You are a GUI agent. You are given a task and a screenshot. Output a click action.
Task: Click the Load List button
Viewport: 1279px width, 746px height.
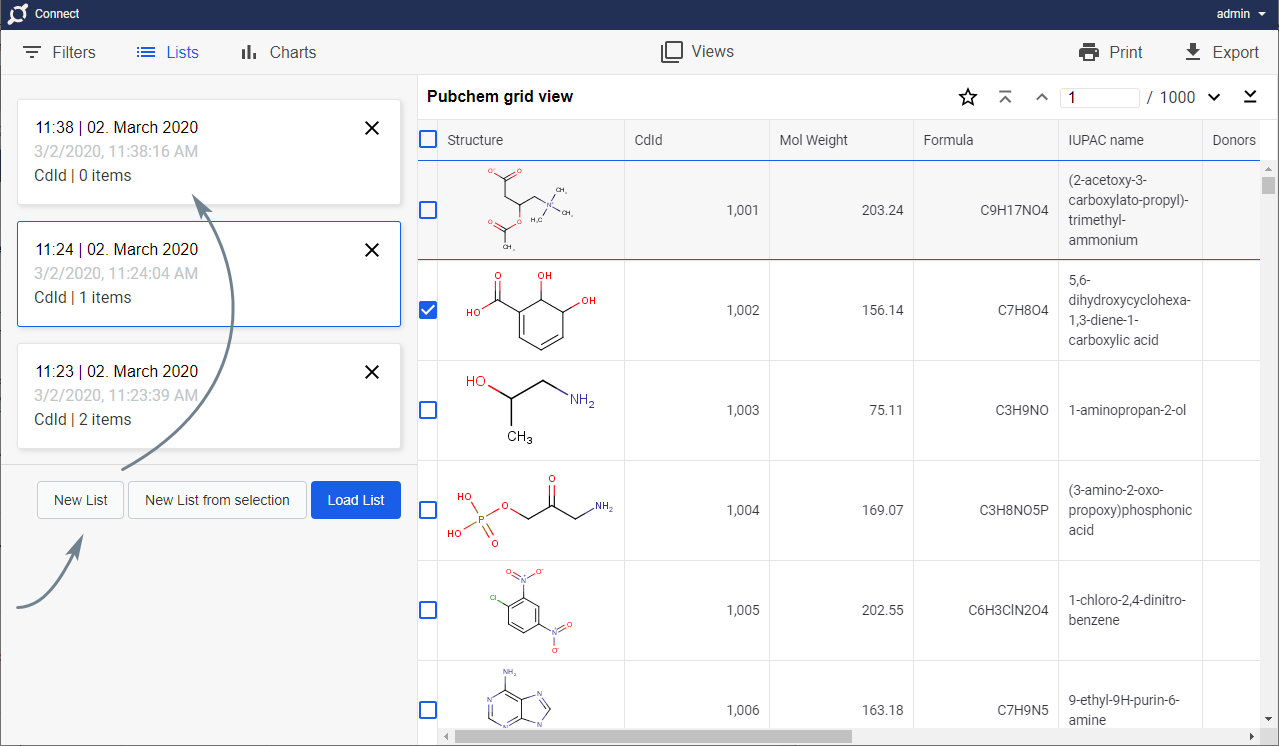(356, 500)
